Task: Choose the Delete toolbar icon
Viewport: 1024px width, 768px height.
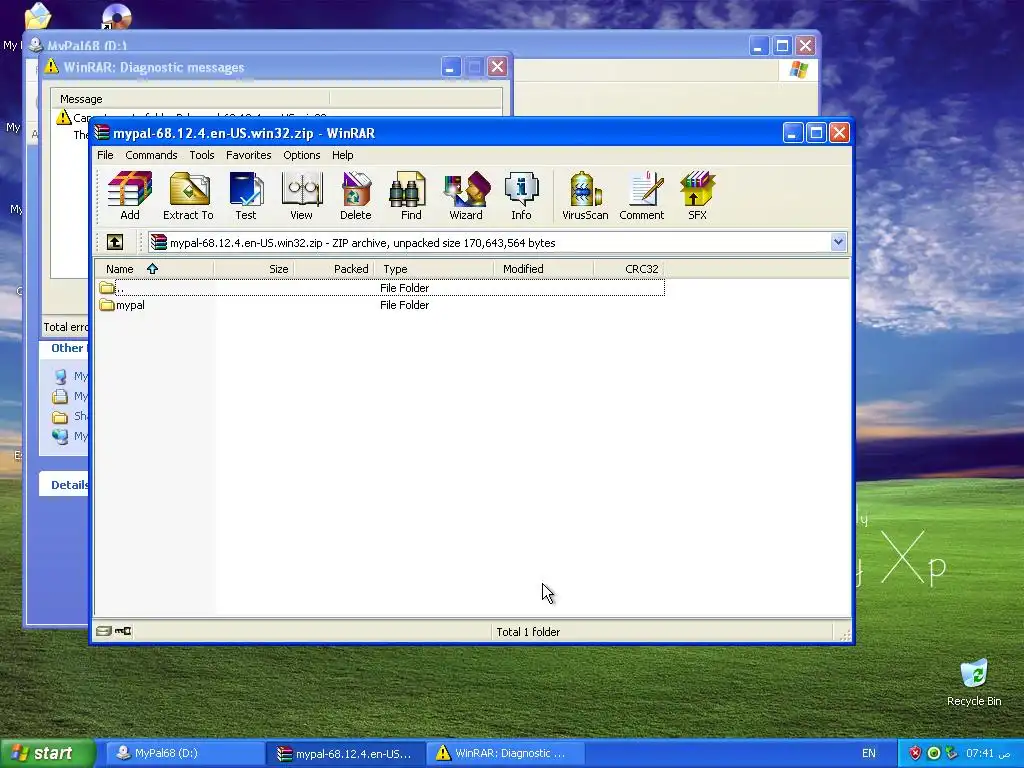Action: tap(355, 195)
